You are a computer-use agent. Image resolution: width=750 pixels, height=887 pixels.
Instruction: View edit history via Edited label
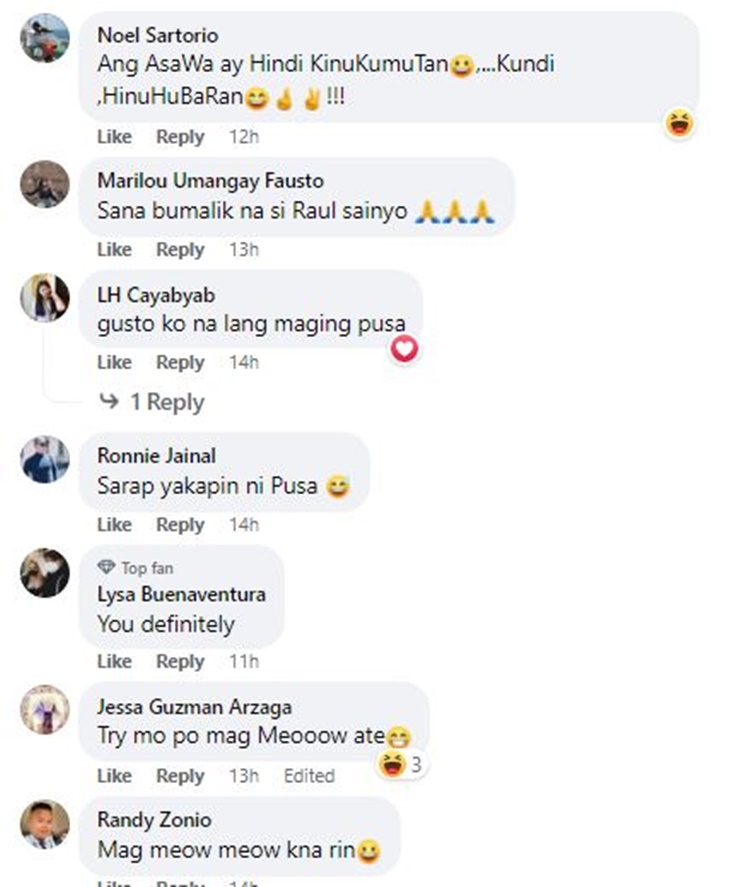[x=309, y=776]
